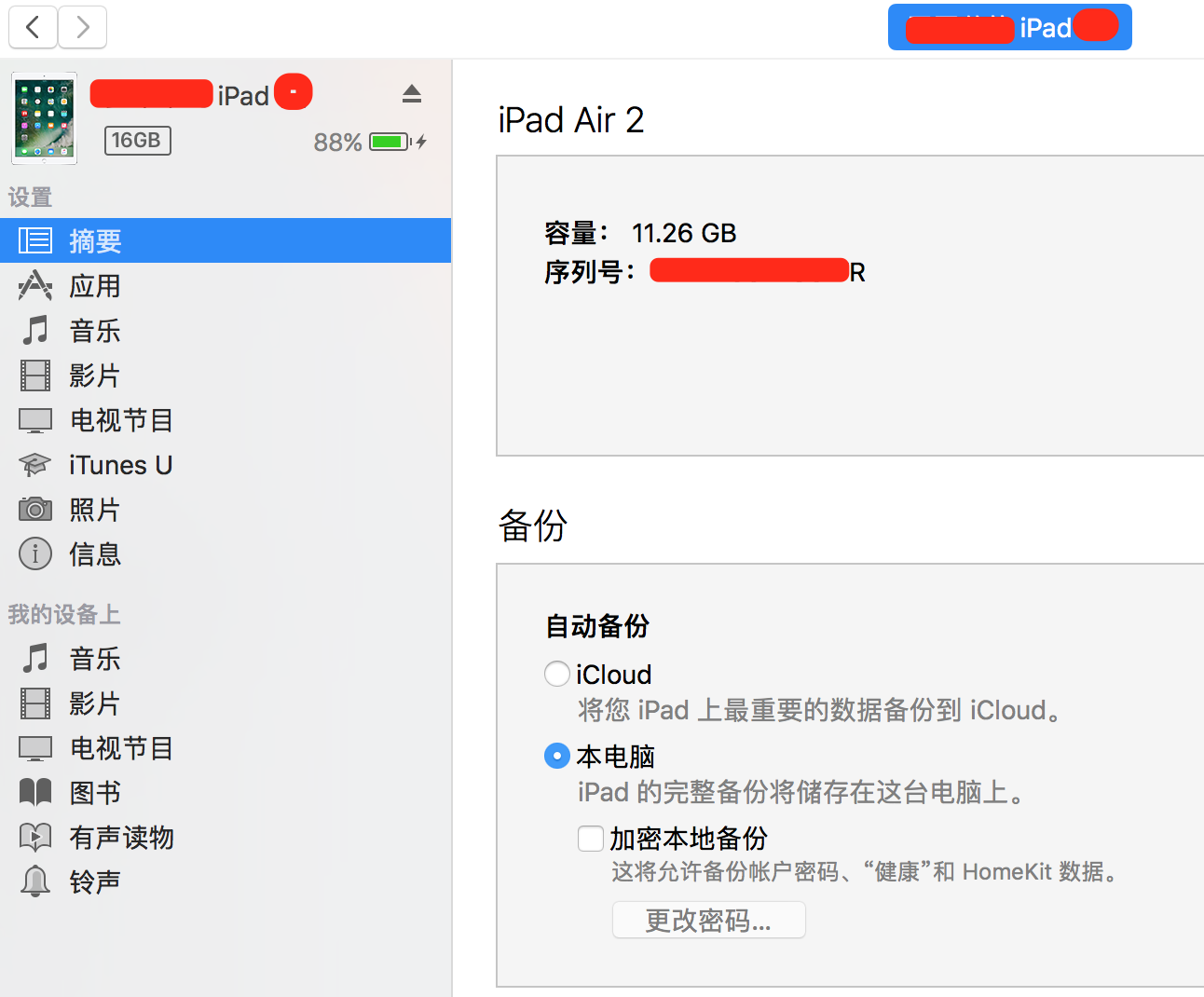Click the 电视节目 screen icon under 我的设备上

coord(35,748)
